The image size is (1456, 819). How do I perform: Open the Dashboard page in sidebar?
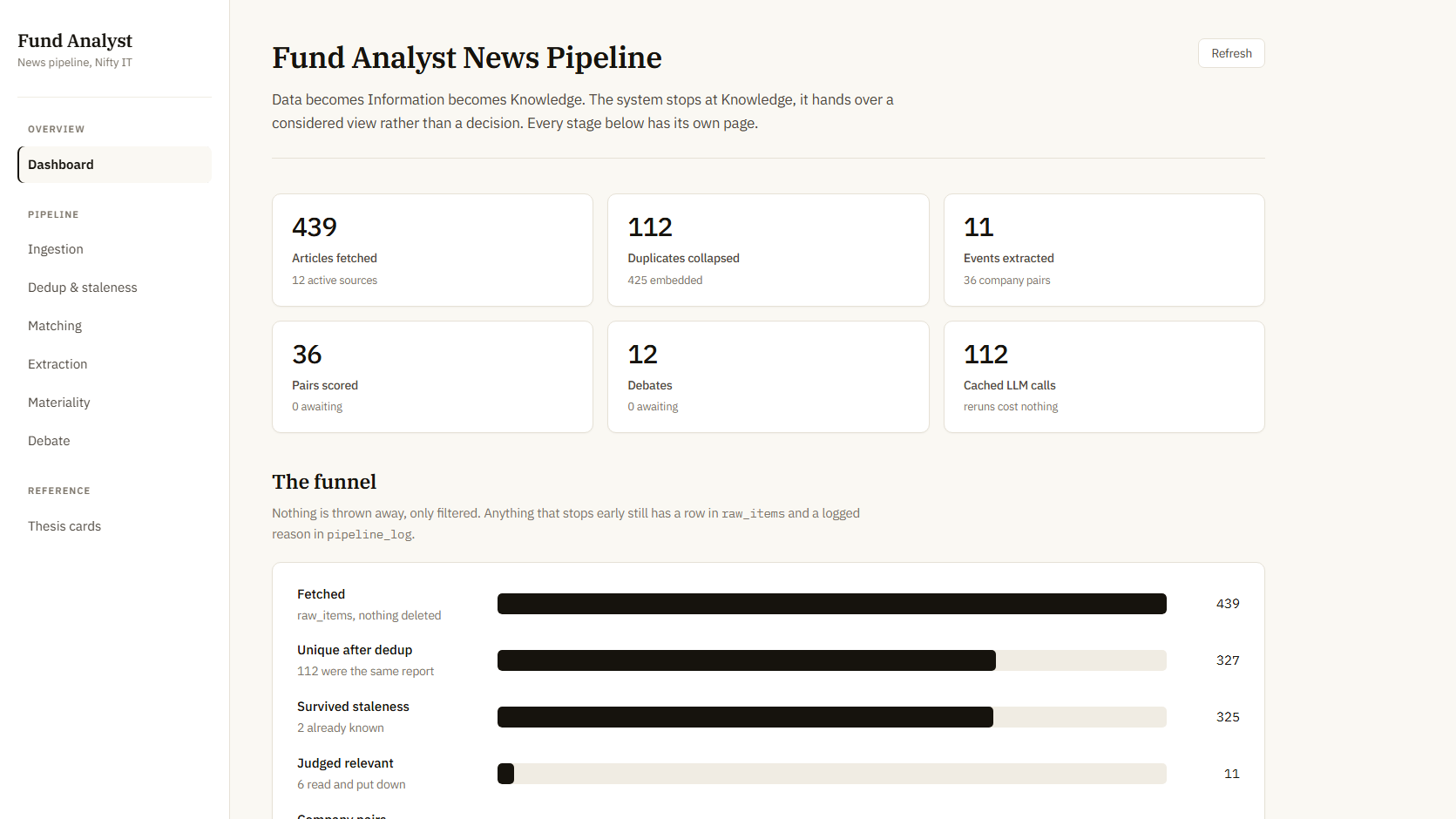point(114,165)
